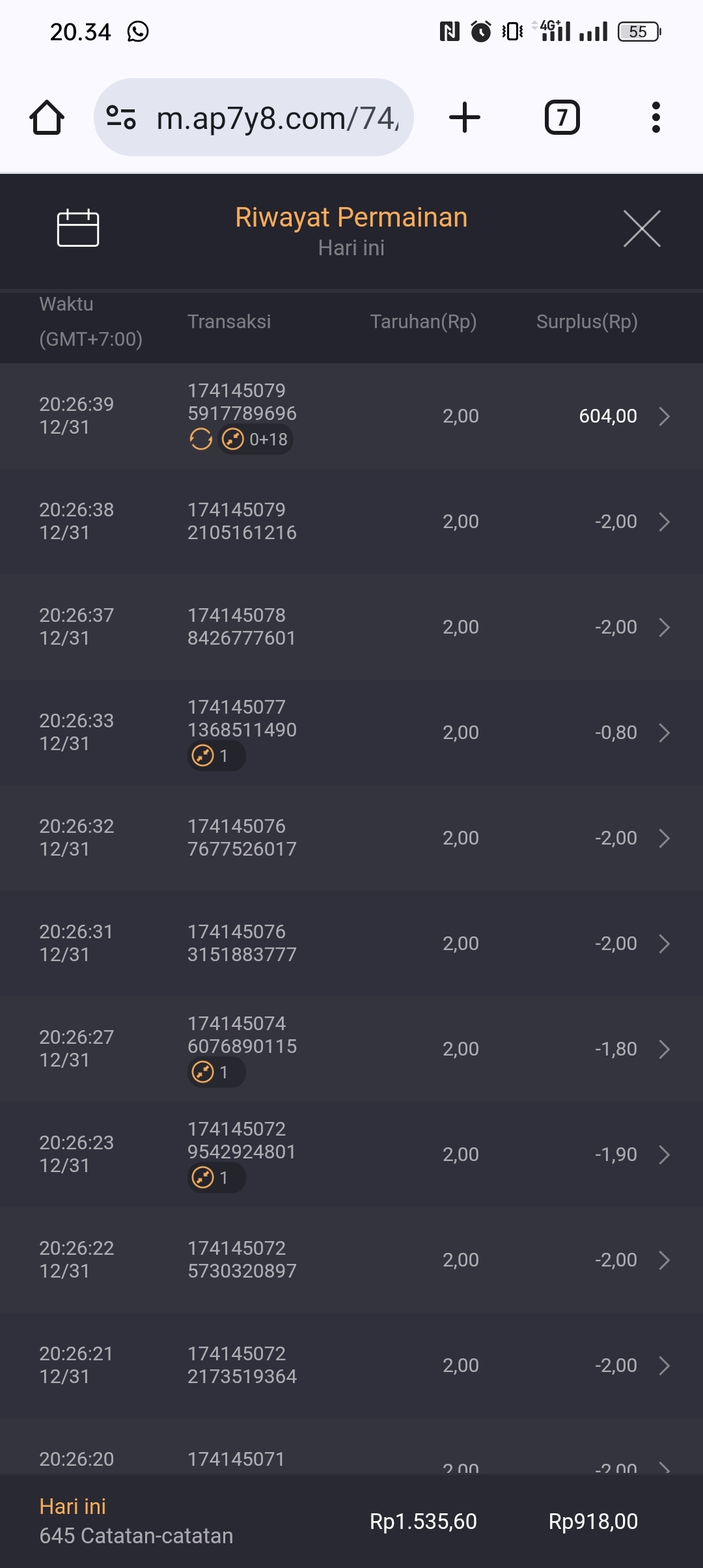Tap the browser home icon
703x1568 pixels.
point(47,118)
